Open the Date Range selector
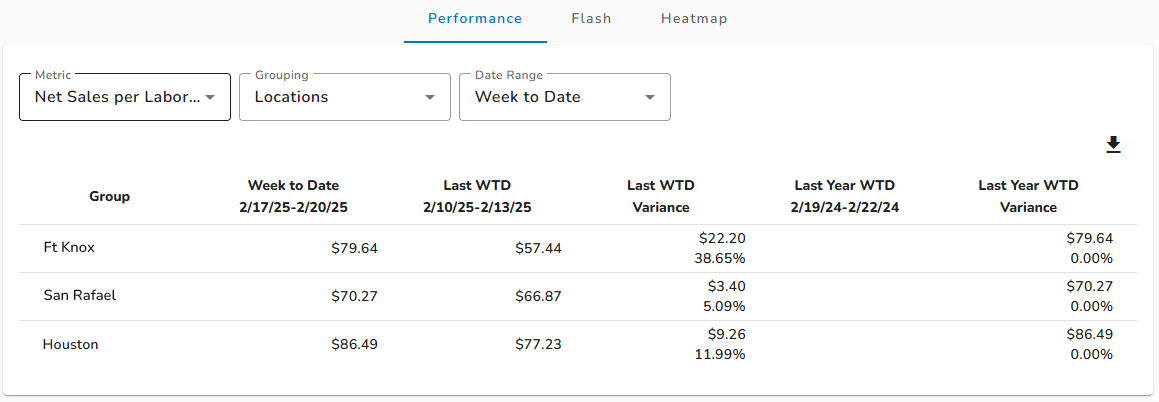This screenshot has width=1159, height=402. [565, 97]
